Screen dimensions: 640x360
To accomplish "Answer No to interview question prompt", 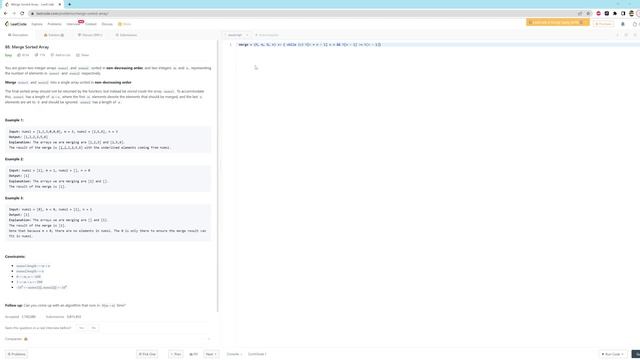I will [x=93, y=328].
